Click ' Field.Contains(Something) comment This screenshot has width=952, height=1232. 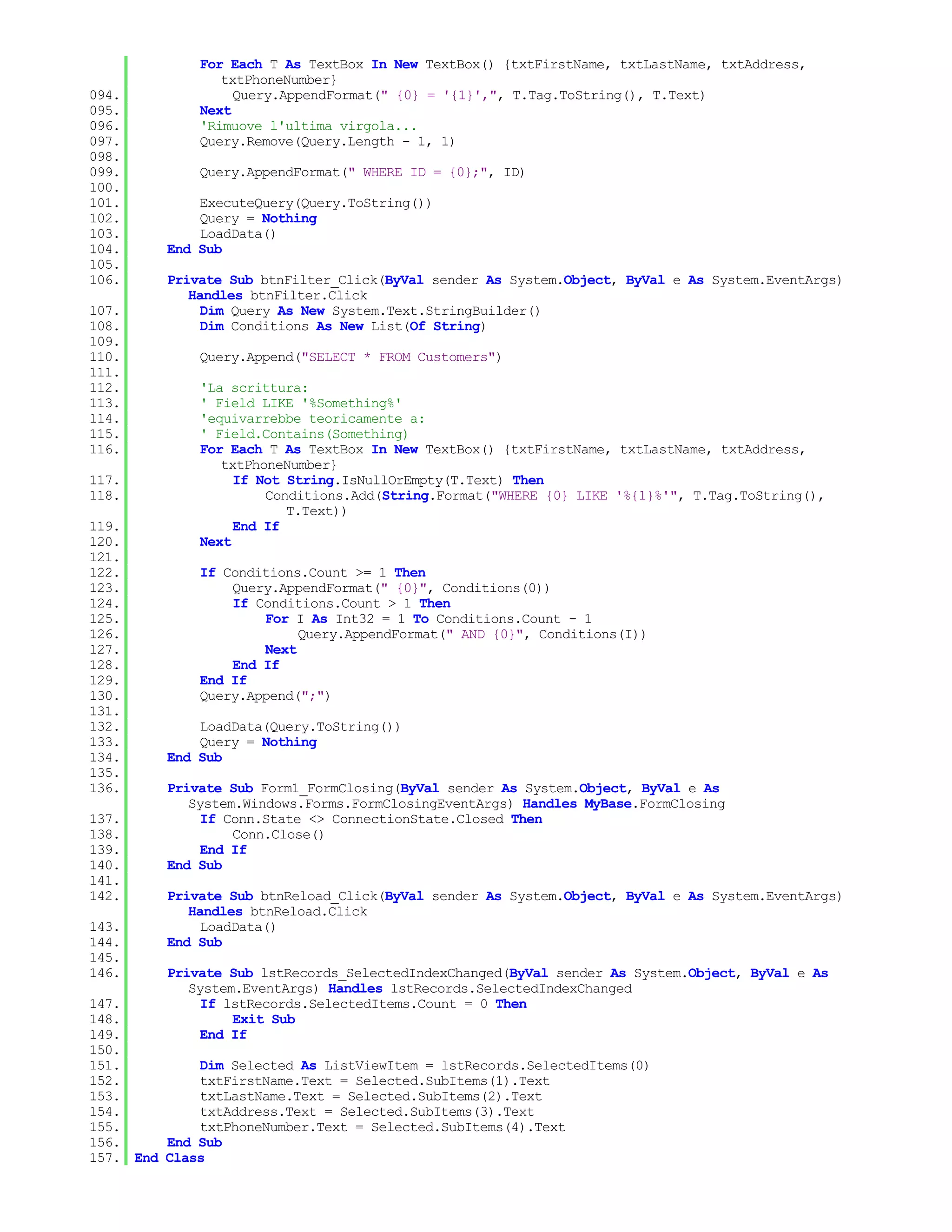point(304,434)
